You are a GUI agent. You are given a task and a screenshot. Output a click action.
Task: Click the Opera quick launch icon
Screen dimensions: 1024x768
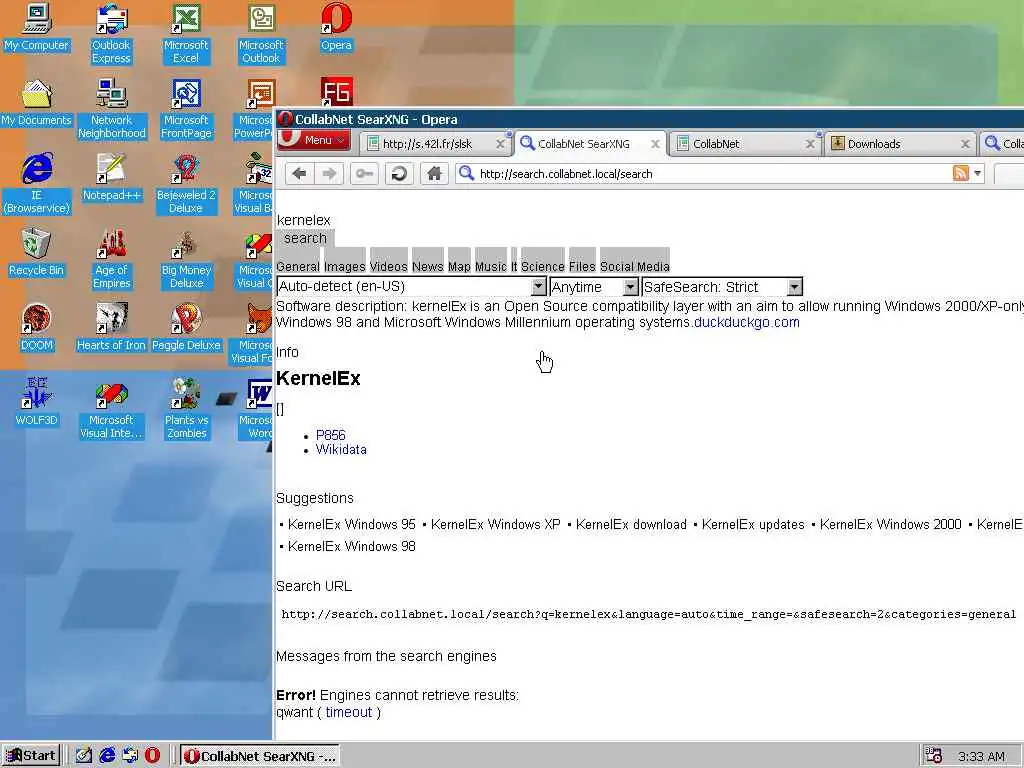tap(152, 756)
